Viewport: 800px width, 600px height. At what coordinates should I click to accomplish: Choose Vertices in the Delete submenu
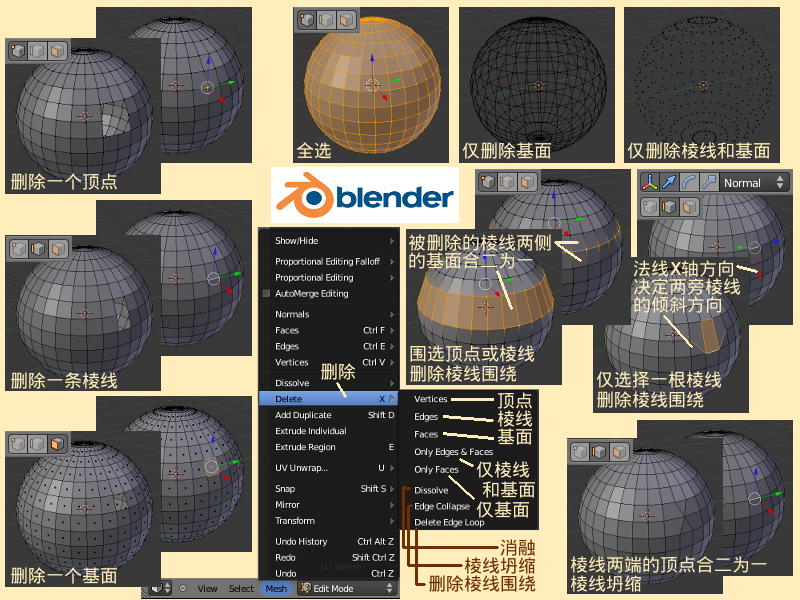click(431, 399)
